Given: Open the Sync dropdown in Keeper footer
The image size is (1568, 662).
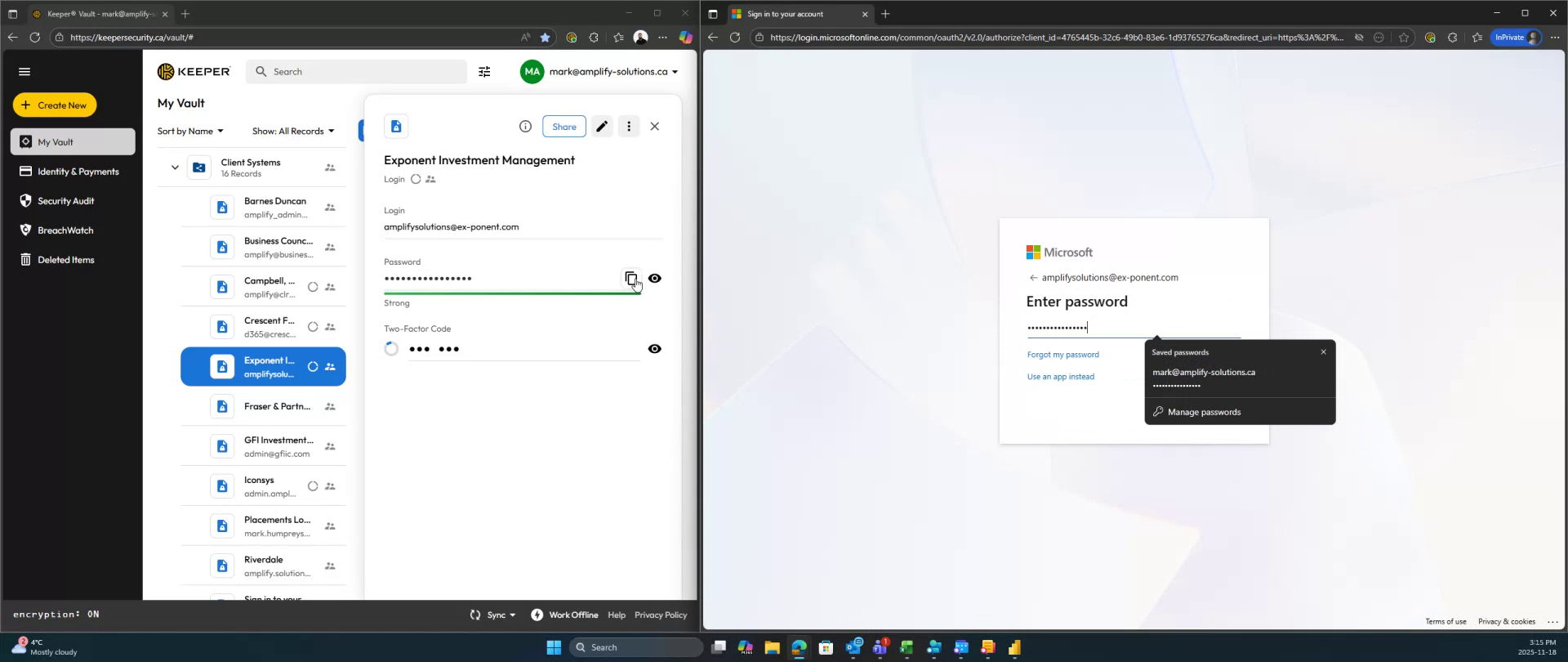Looking at the screenshot, I should [x=493, y=615].
